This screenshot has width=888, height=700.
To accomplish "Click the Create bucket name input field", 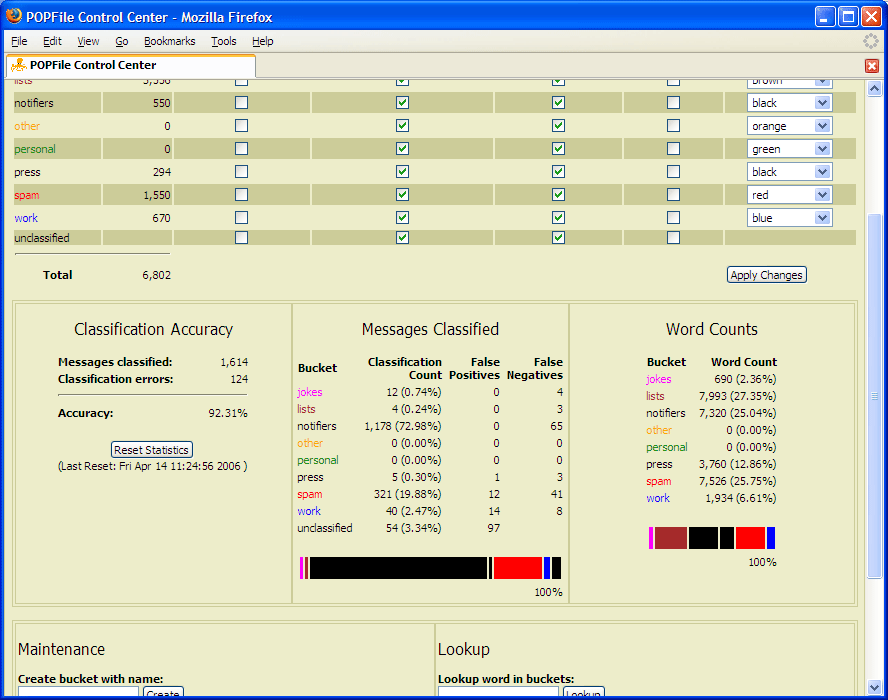I will [x=78, y=692].
